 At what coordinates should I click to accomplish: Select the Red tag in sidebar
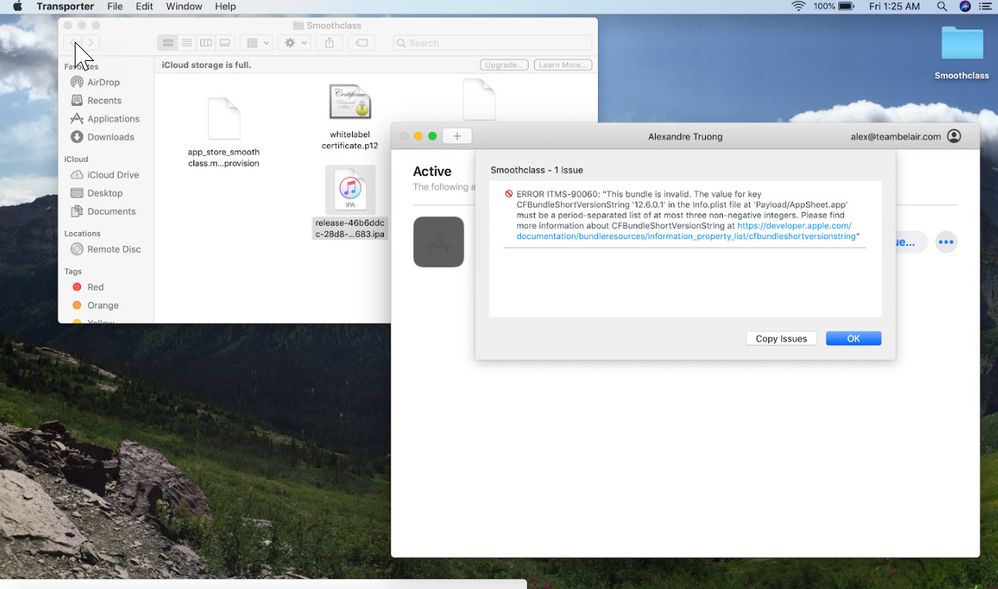point(88,287)
